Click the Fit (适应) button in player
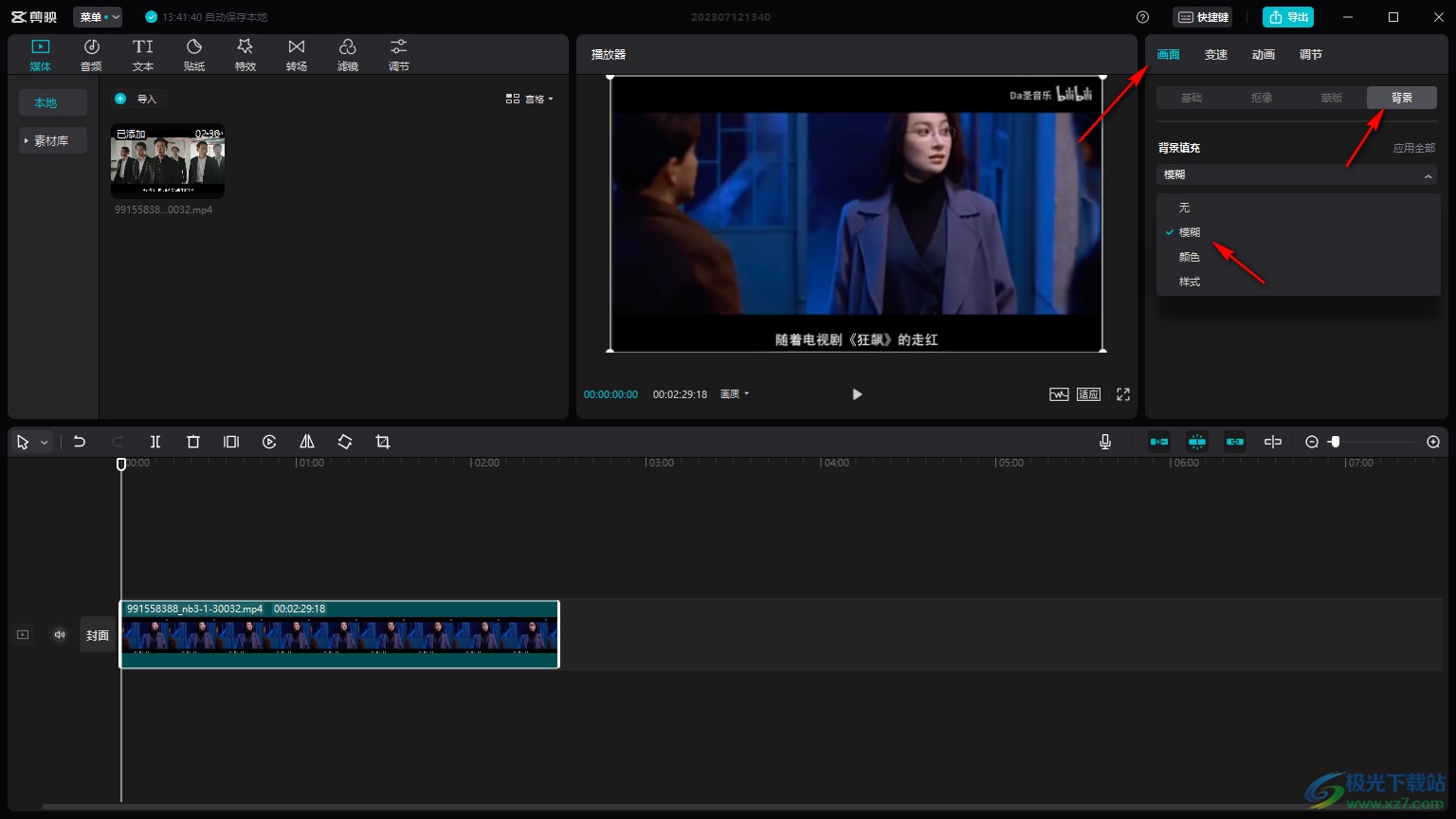The image size is (1456, 819). 1088,394
